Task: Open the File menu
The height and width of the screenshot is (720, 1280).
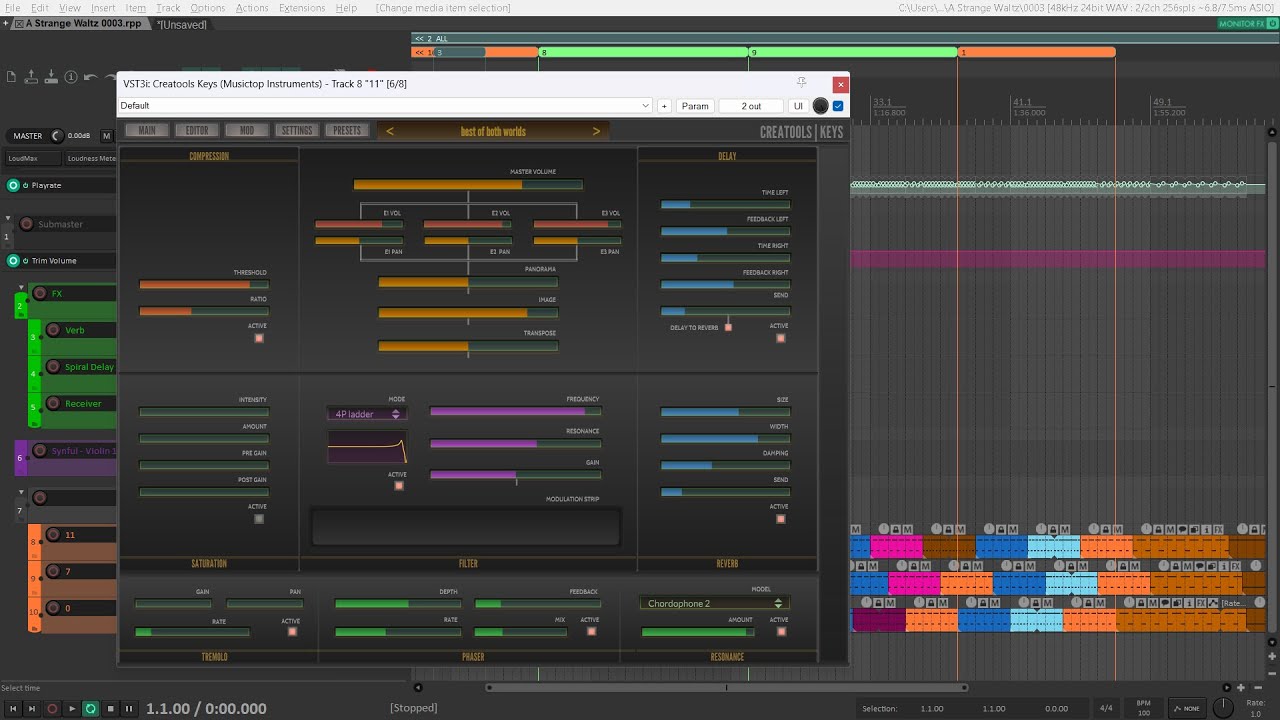Action: [x=12, y=8]
